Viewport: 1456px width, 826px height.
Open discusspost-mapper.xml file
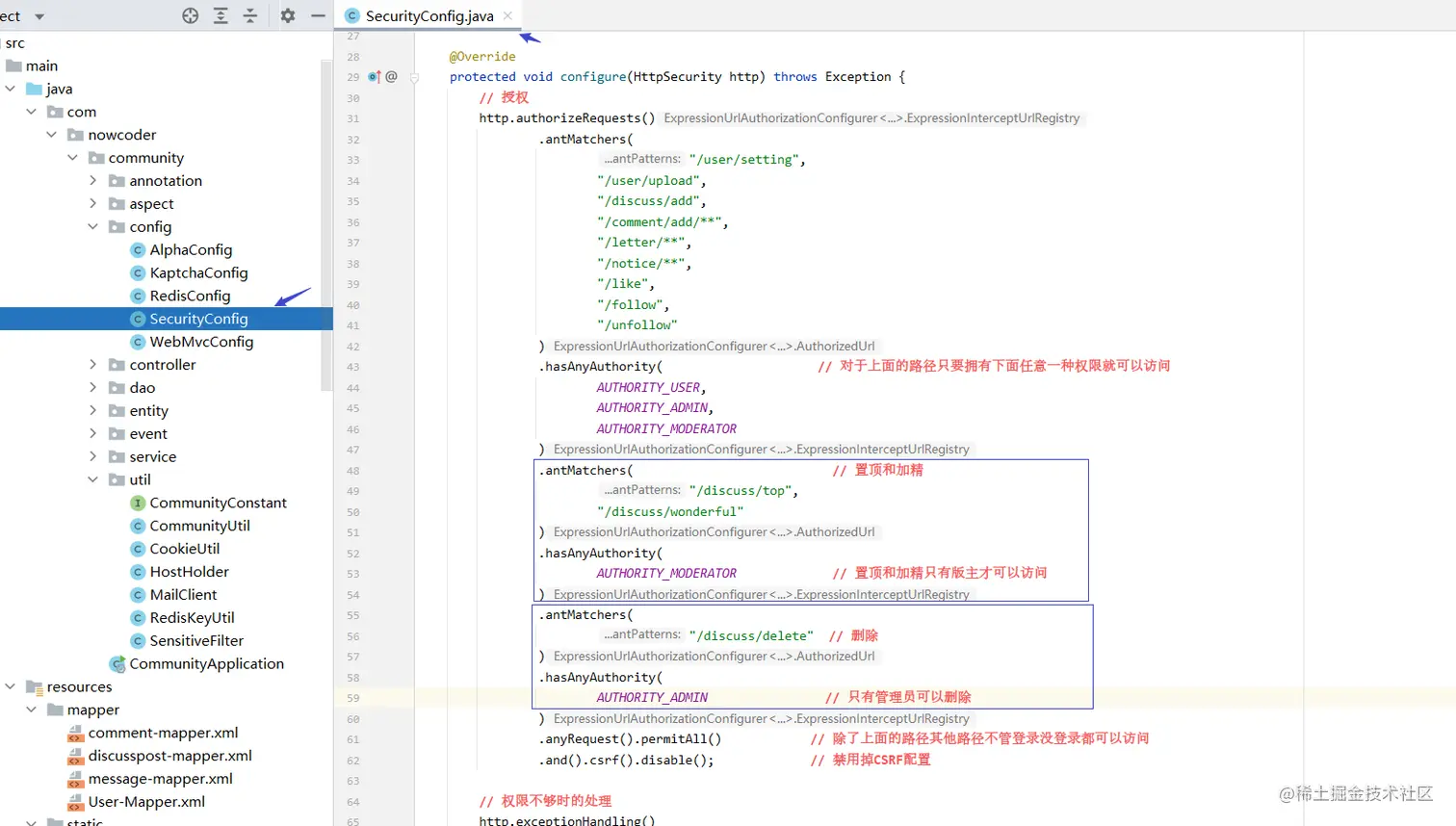point(169,756)
